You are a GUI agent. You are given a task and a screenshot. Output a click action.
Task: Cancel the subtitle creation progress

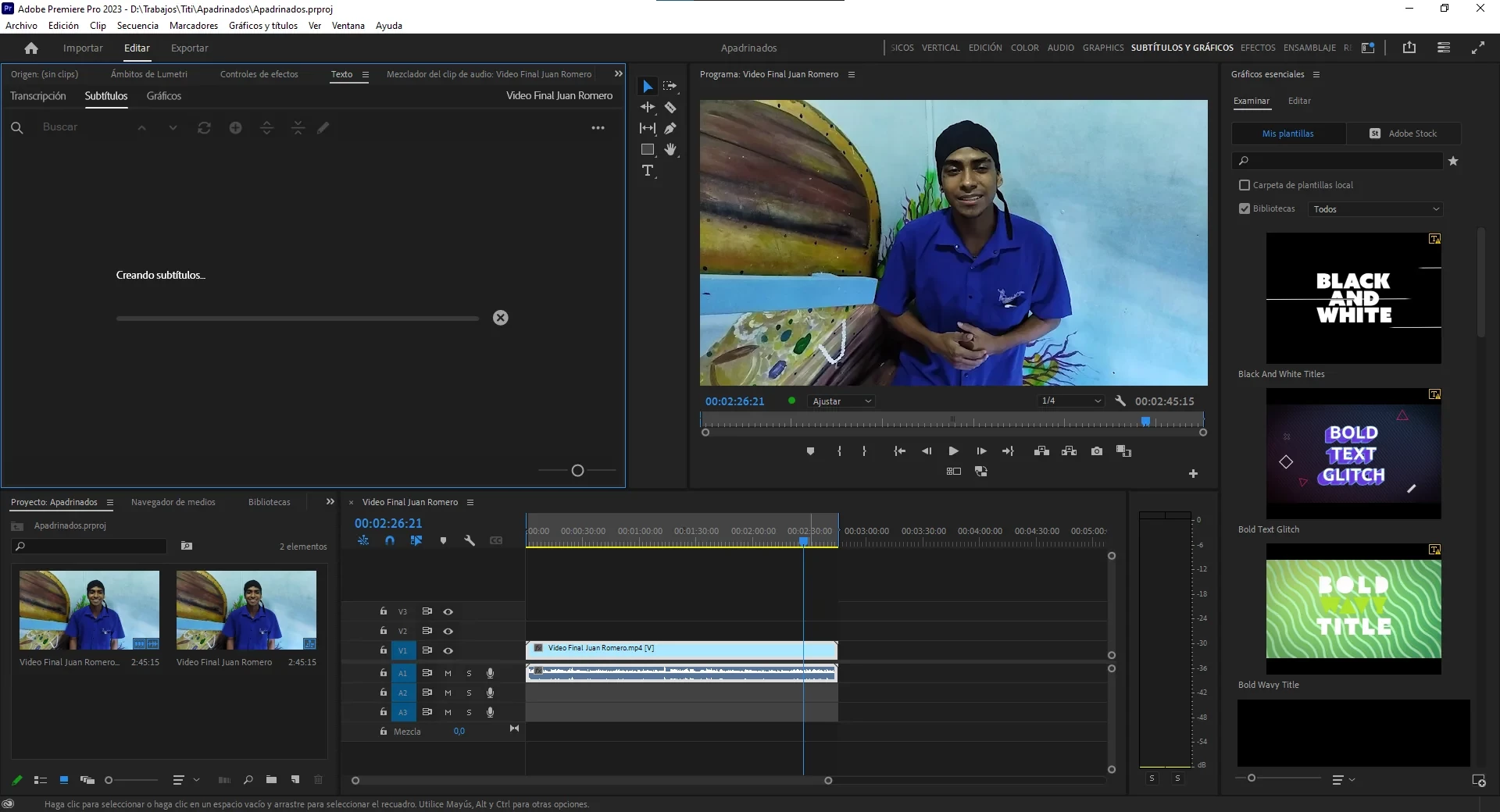click(x=501, y=318)
